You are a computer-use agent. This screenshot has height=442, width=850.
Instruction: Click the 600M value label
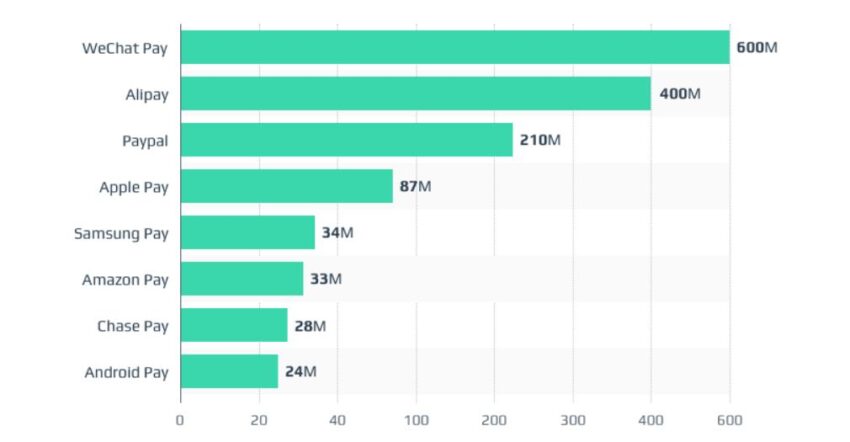pos(757,47)
